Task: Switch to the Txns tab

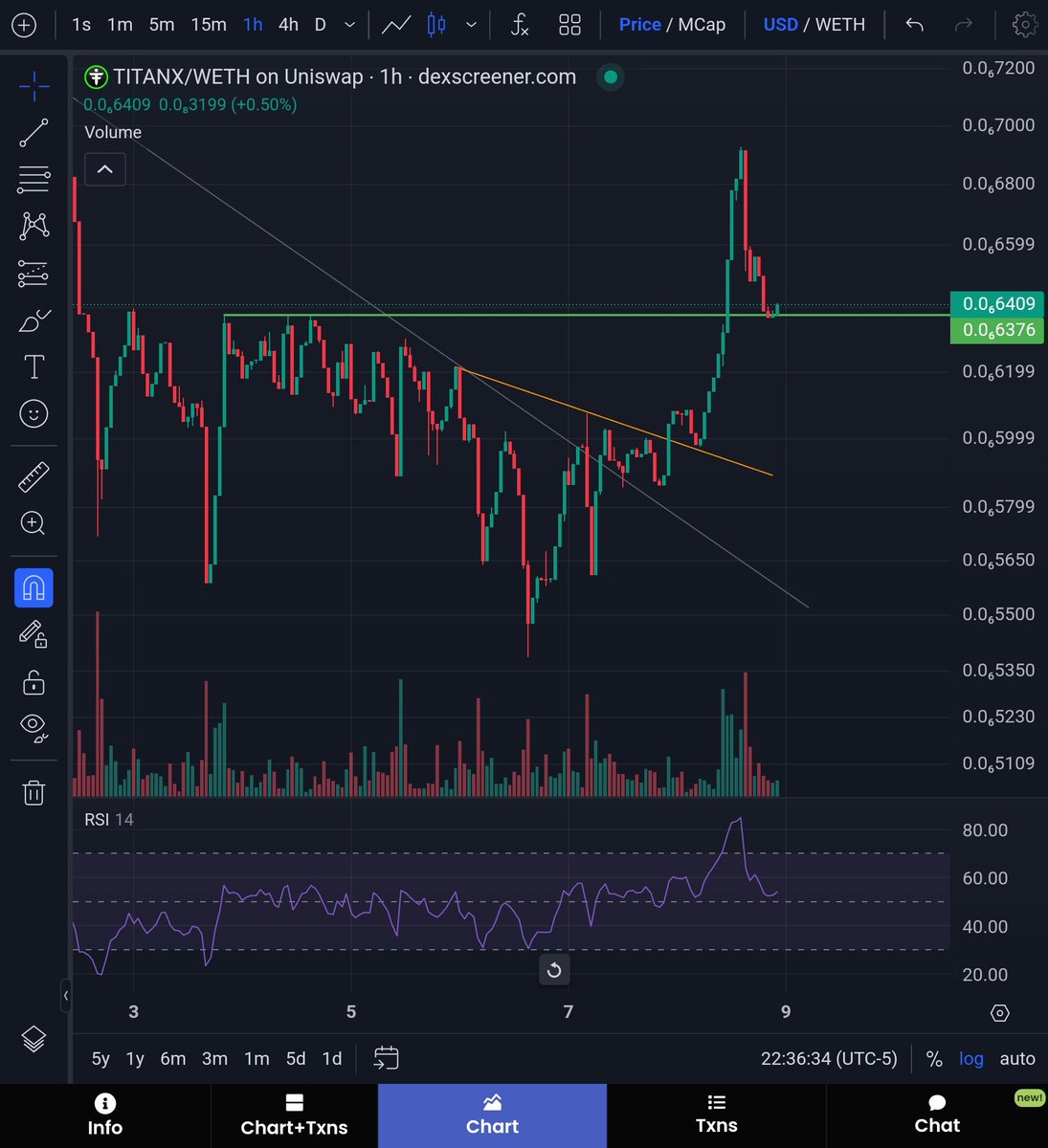Action: [x=716, y=1115]
